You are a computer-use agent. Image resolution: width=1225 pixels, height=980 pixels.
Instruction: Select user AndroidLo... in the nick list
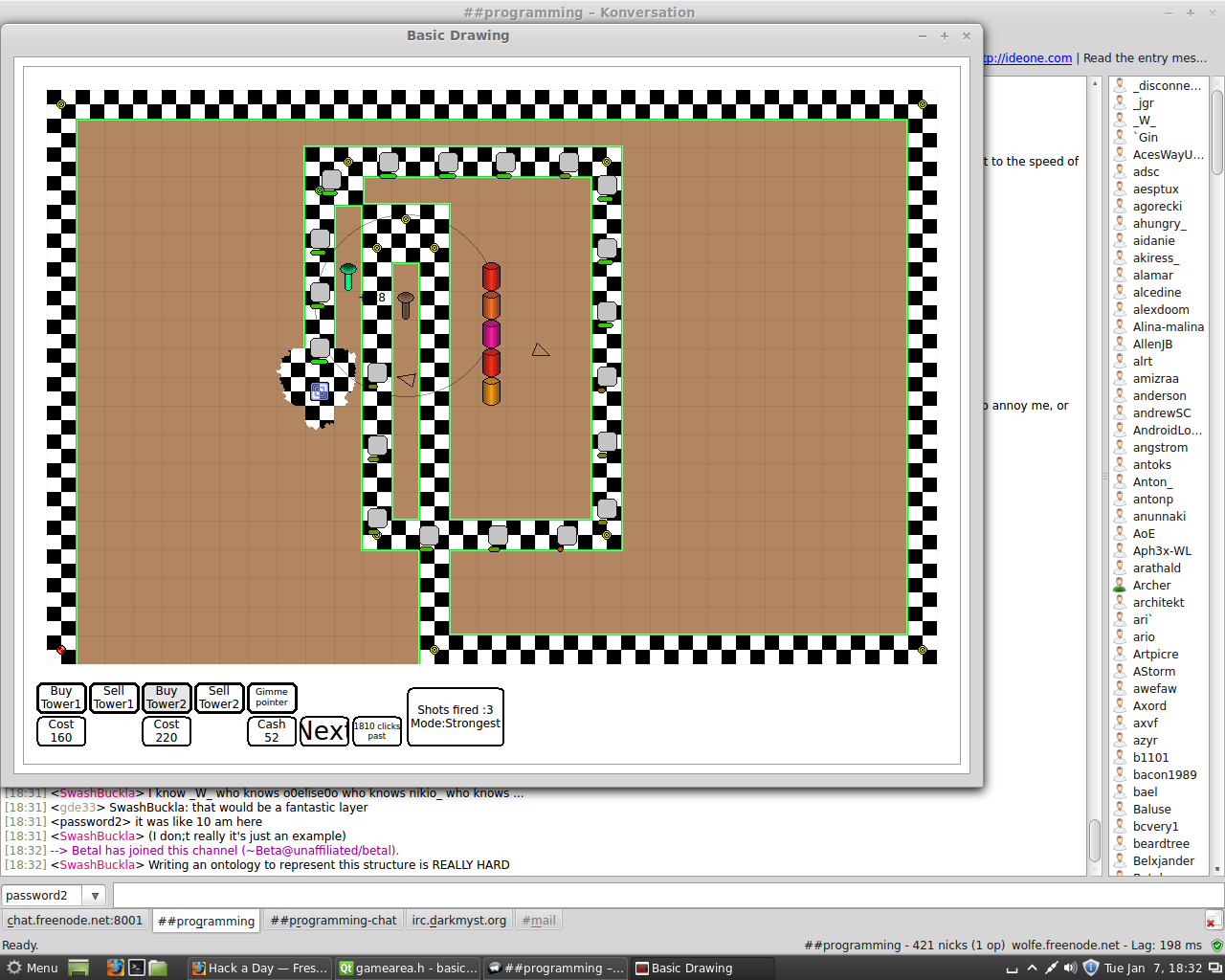pyautogui.click(x=1158, y=431)
